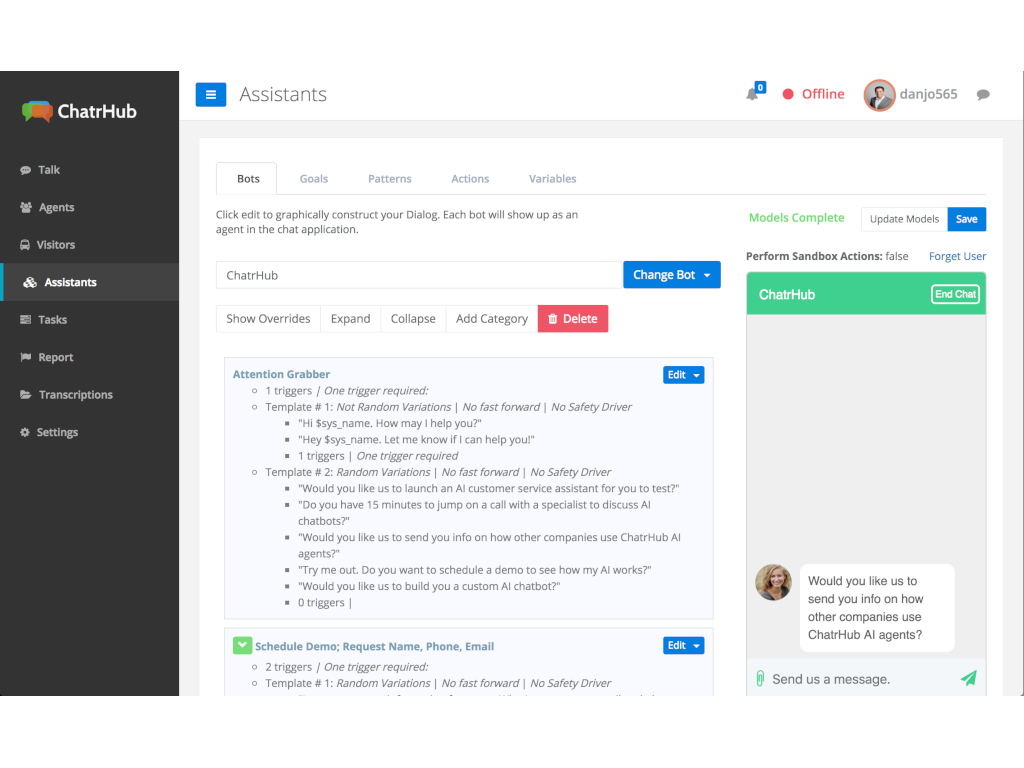Image resolution: width=1024 pixels, height=768 pixels.
Task: Click the Forget User link
Action: click(957, 256)
